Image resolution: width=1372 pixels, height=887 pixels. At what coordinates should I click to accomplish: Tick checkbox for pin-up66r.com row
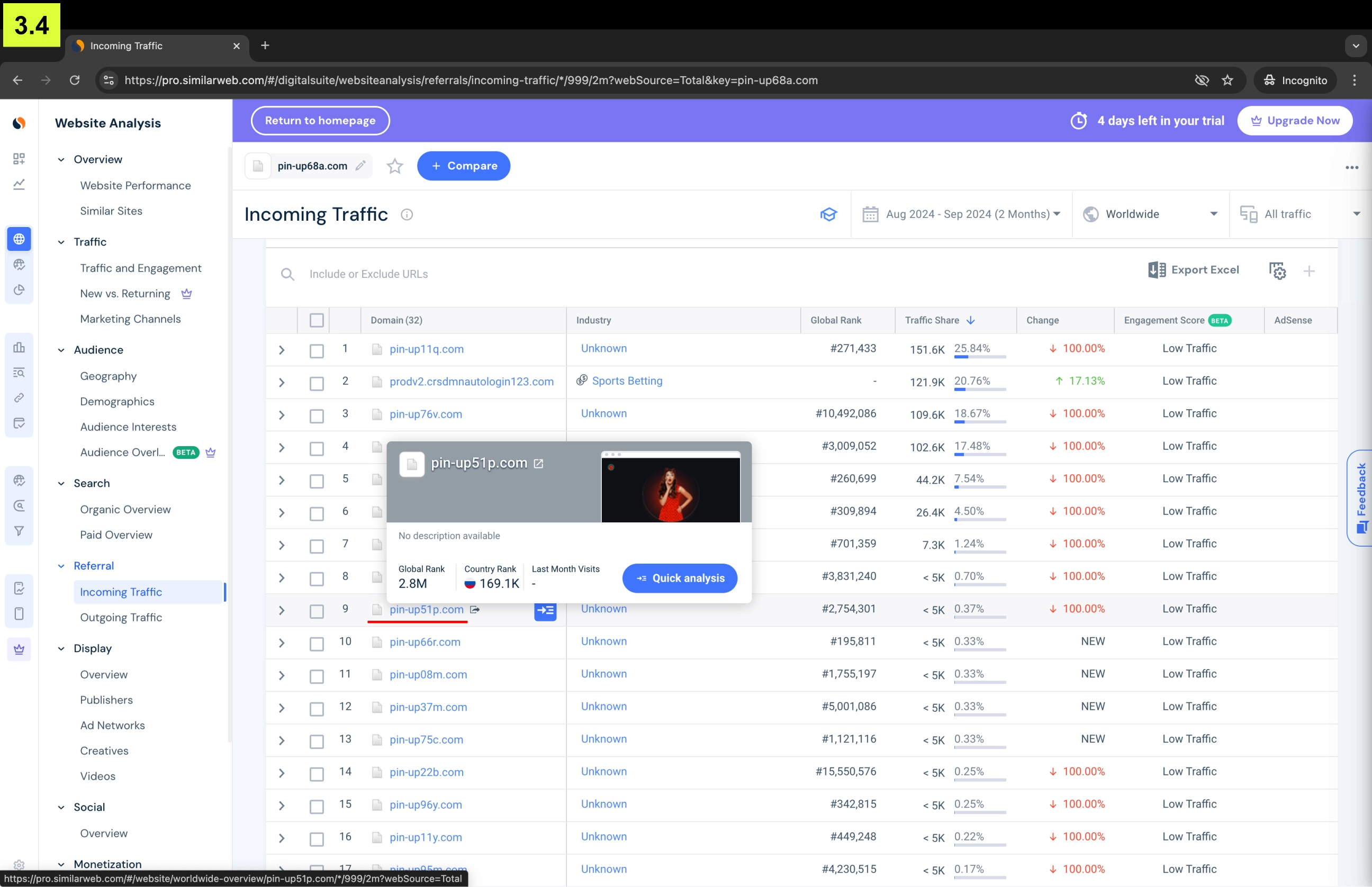316,644
